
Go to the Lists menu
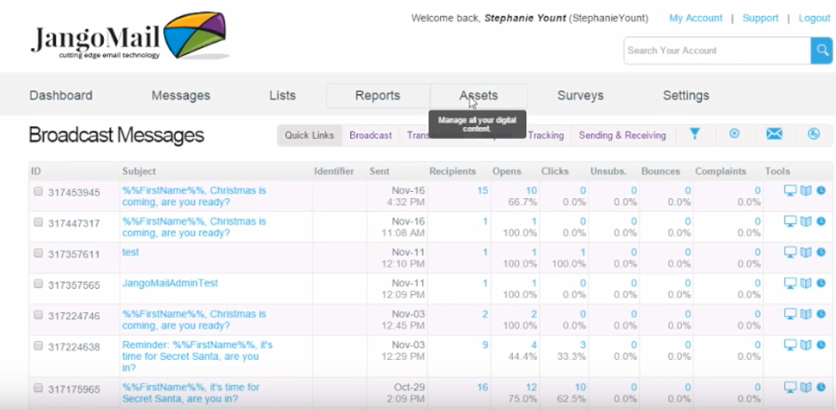(283, 95)
